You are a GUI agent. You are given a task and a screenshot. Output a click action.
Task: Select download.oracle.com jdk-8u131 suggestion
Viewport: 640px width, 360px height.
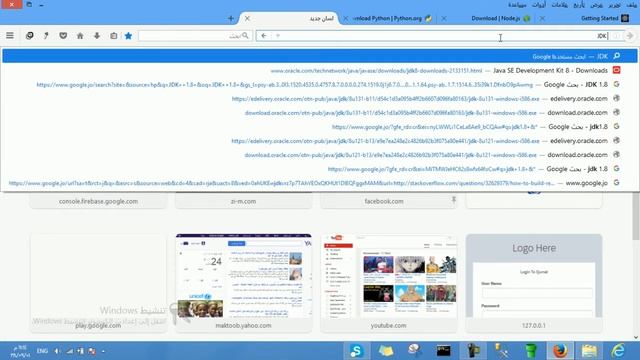320,113
